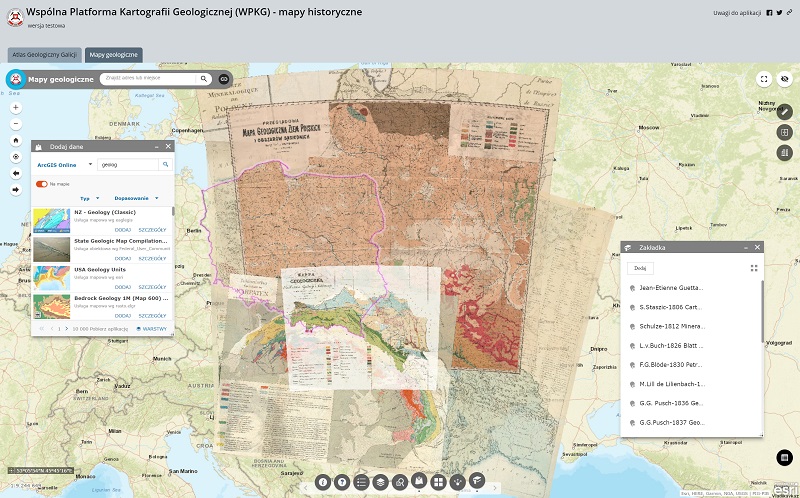Click the 'Znajdź adres lub miejsce' search box
The height and width of the screenshot is (498, 800).
(x=148, y=79)
